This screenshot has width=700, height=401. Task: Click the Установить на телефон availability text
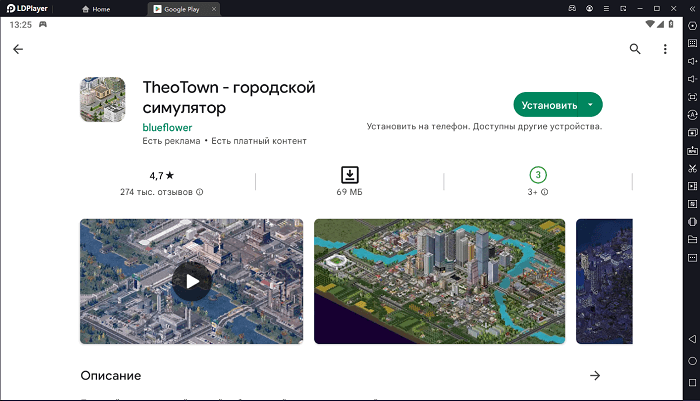pos(484,126)
